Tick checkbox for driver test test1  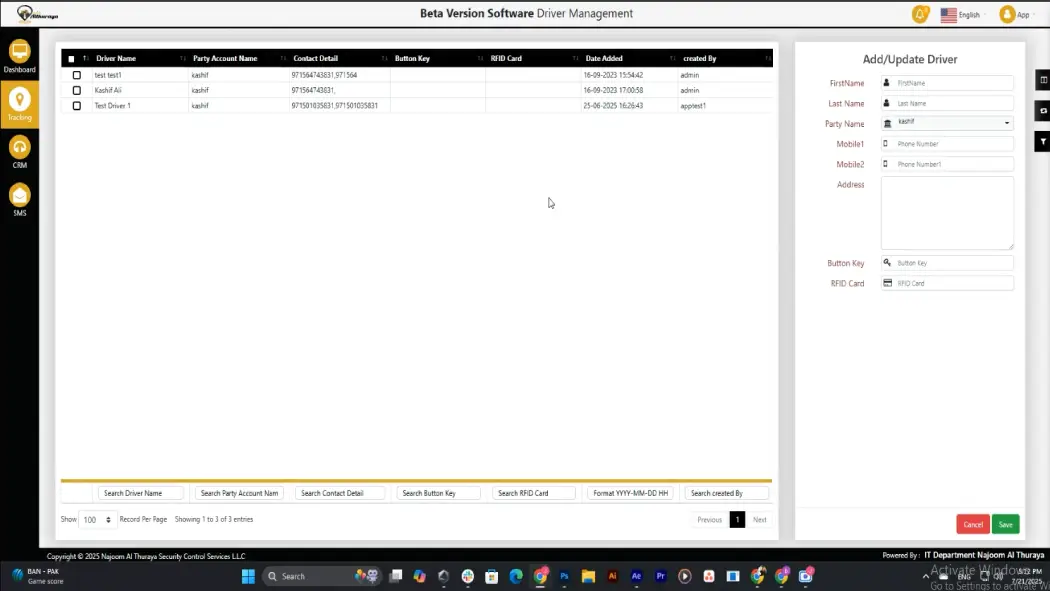(76, 75)
